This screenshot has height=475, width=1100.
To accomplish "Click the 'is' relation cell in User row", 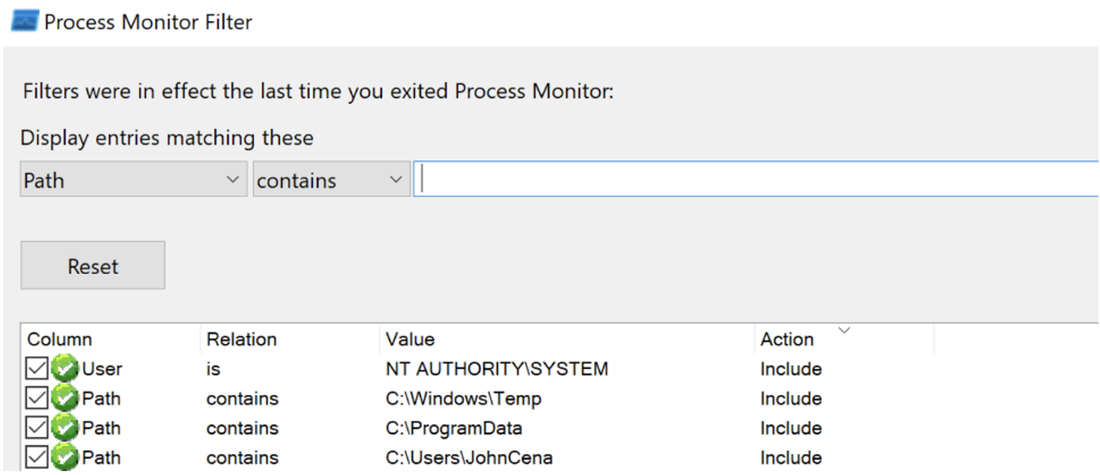I will (213, 369).
